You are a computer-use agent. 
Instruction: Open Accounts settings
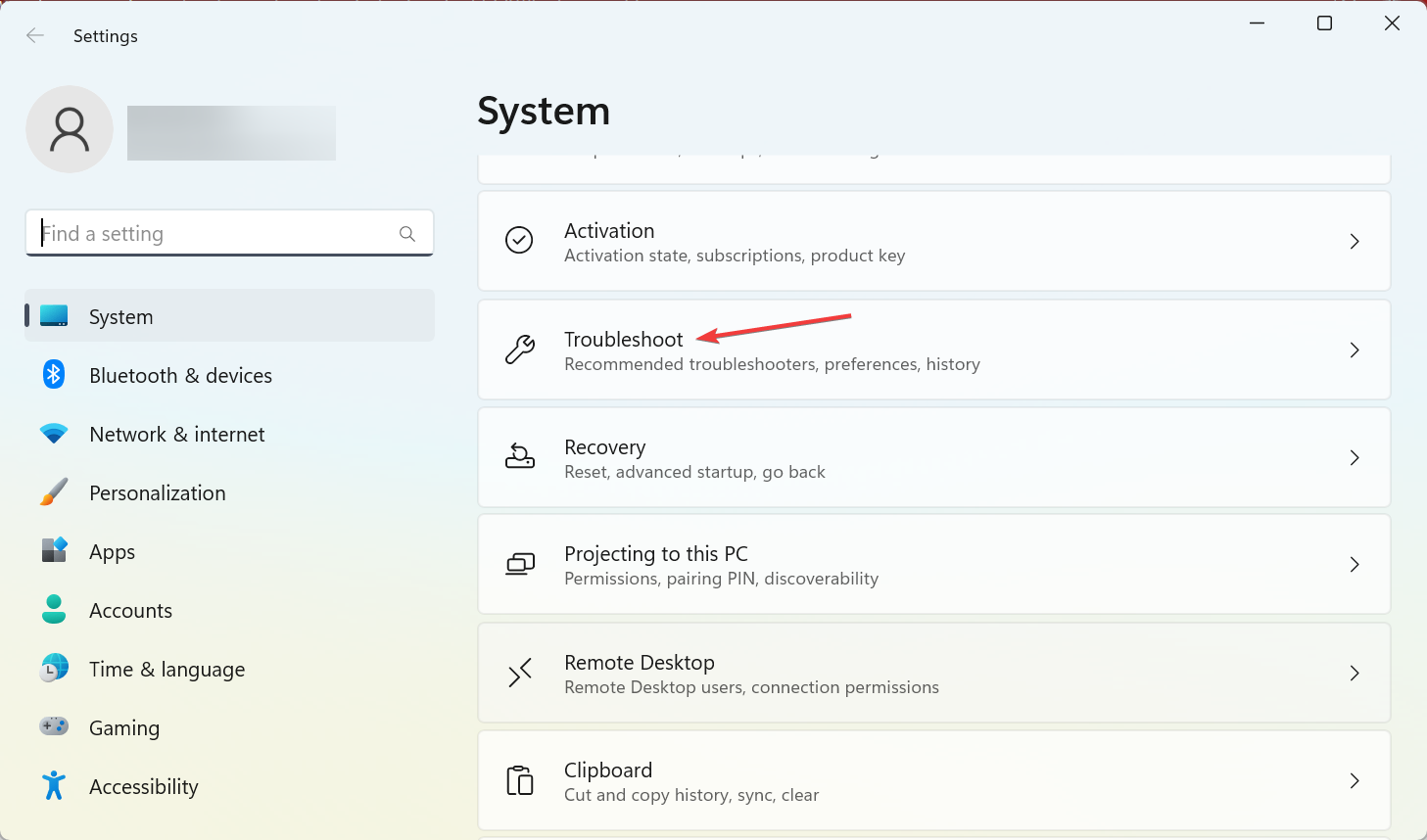(x=229, y=610)
